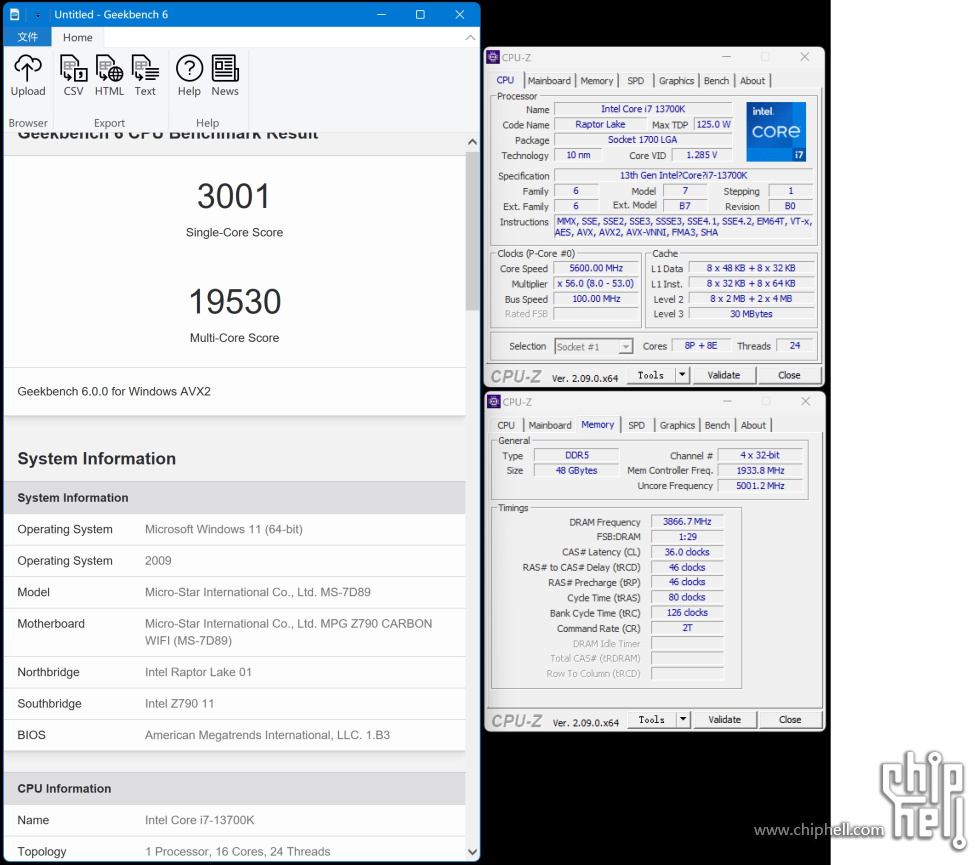Click the Max TDP 125.0 W value
This screenshot has width=980, height=865.
pos(713,124)
